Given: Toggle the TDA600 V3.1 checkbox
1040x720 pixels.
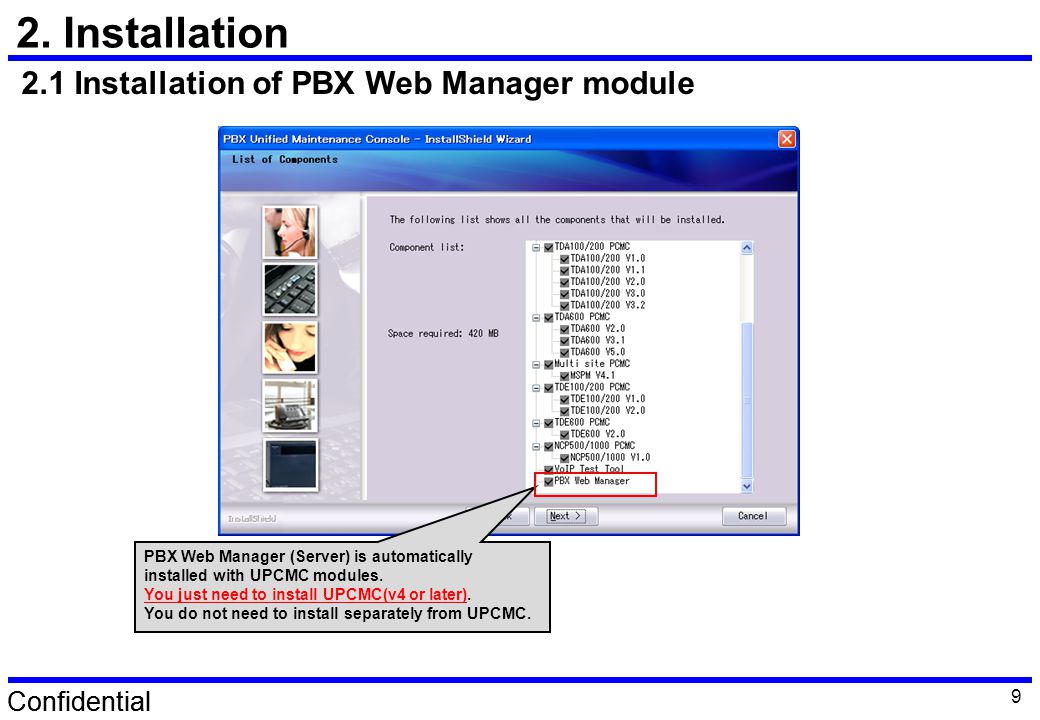Looking at the screenshot, I should pyautogui.click(x=564, y=341).
